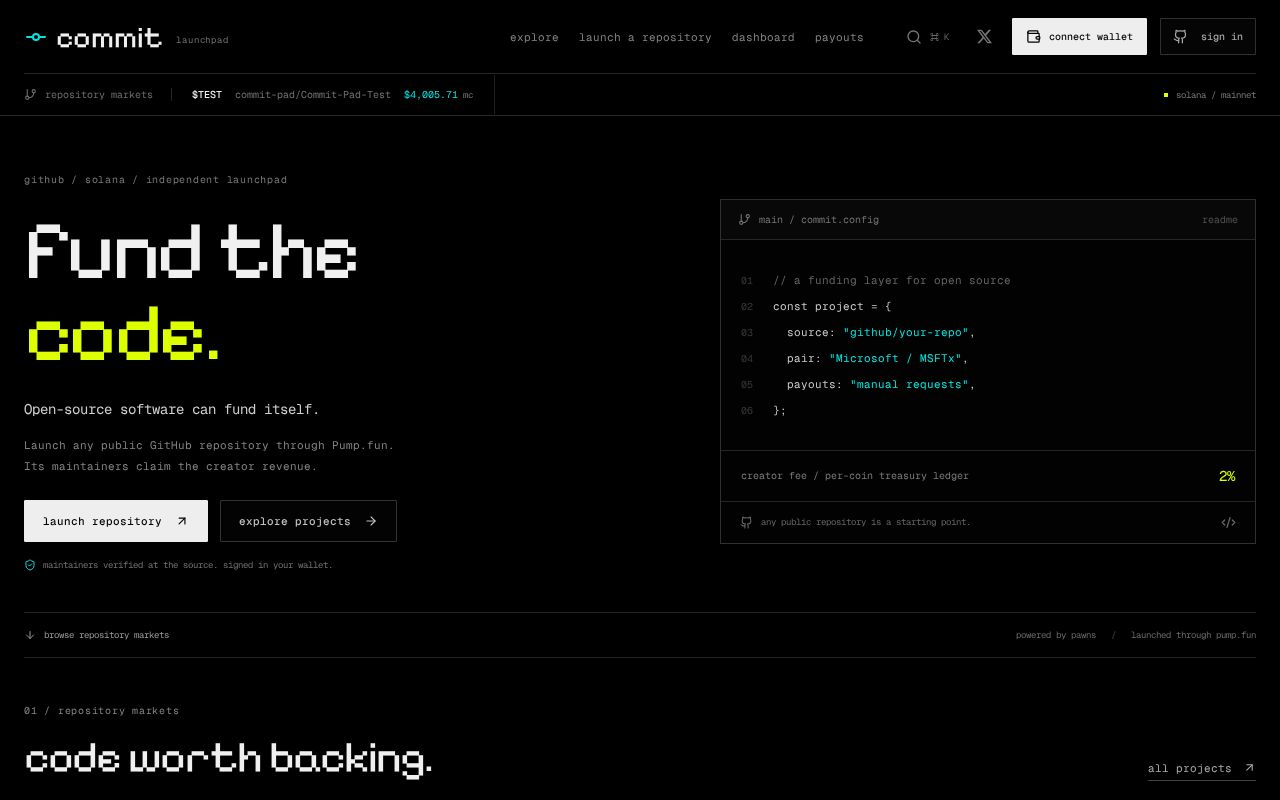1280x800 pixels.
Task: Click the solana / mainnet label
Action: (1216, 95)
